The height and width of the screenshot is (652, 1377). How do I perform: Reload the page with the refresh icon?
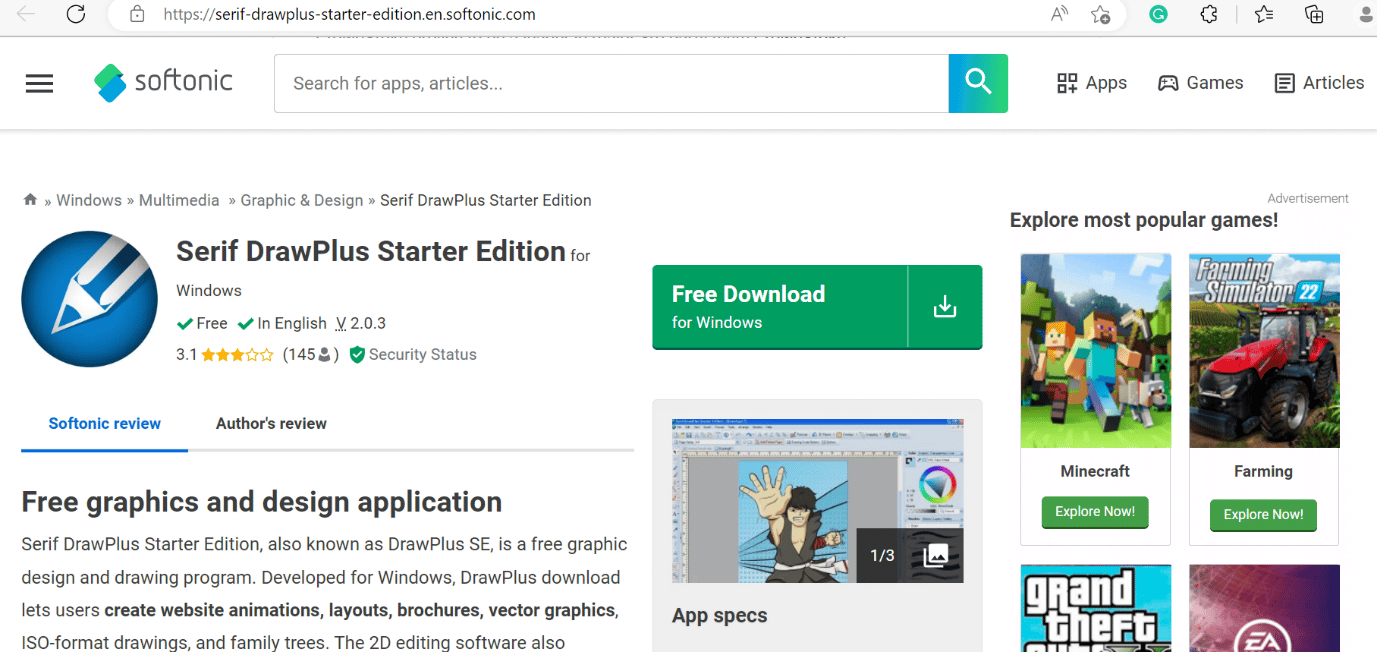[75, 14]
